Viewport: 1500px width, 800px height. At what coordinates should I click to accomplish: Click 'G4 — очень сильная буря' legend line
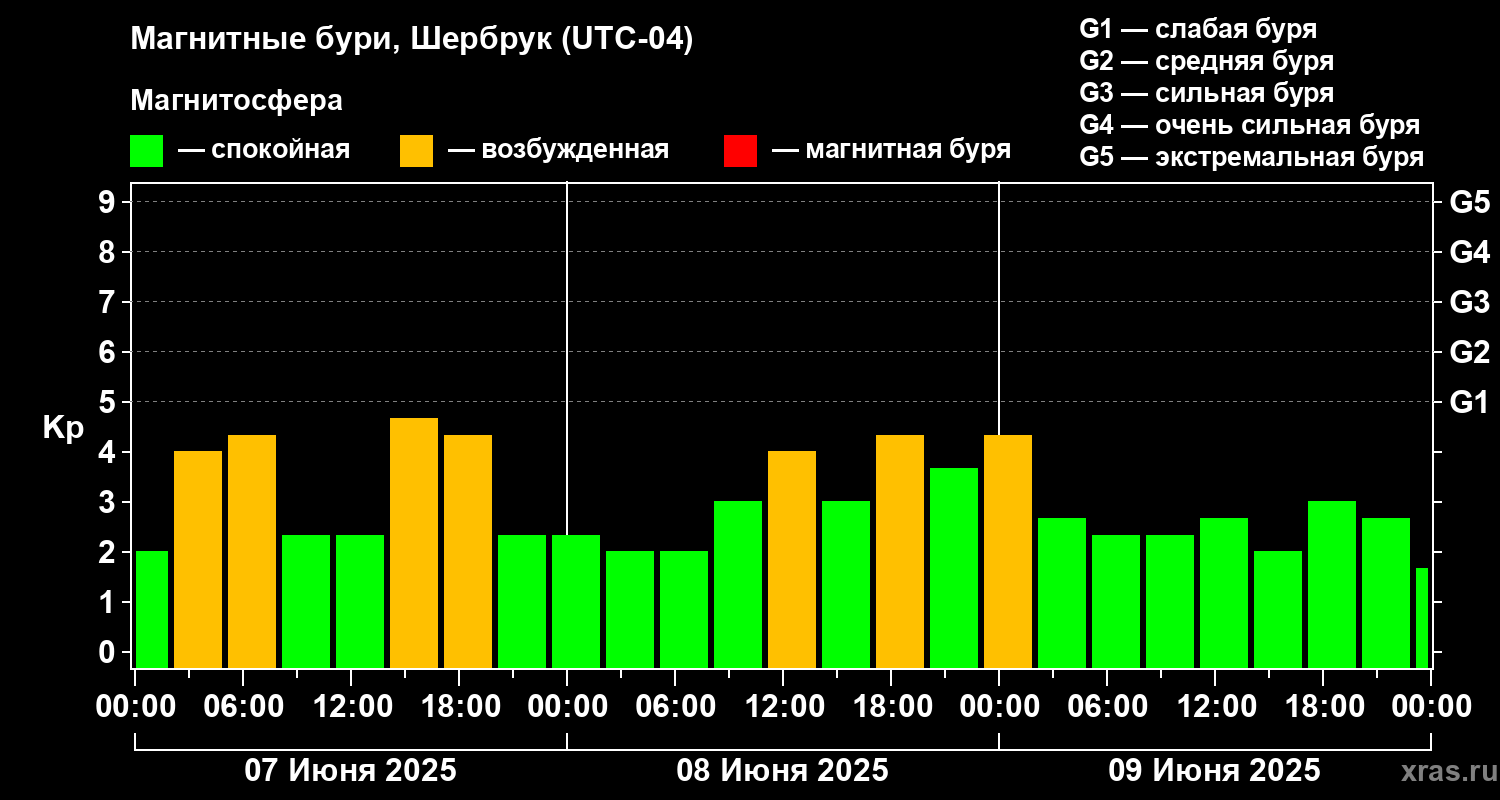[1250, 125]
